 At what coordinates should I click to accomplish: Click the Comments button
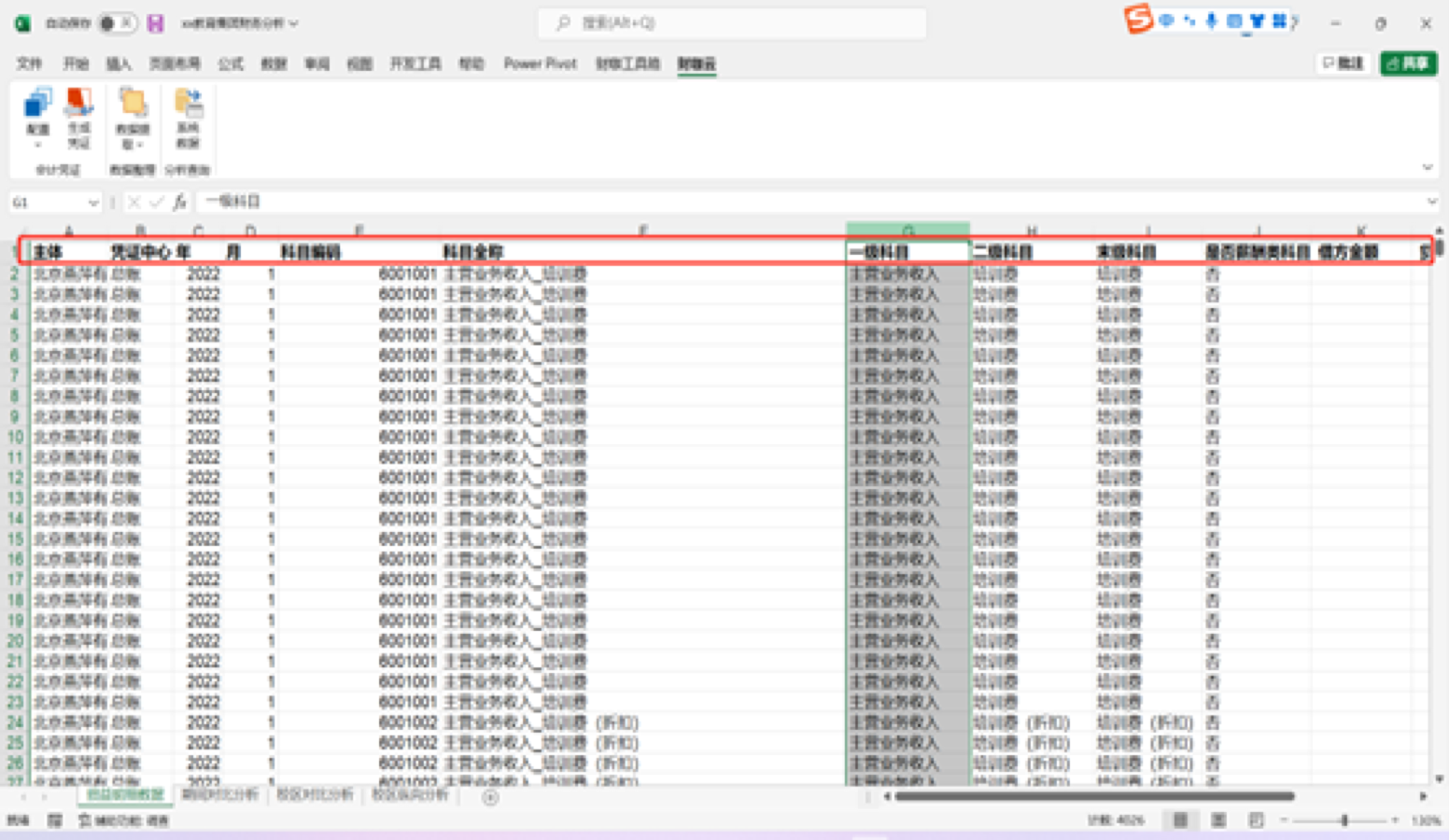coord(1343,63)
